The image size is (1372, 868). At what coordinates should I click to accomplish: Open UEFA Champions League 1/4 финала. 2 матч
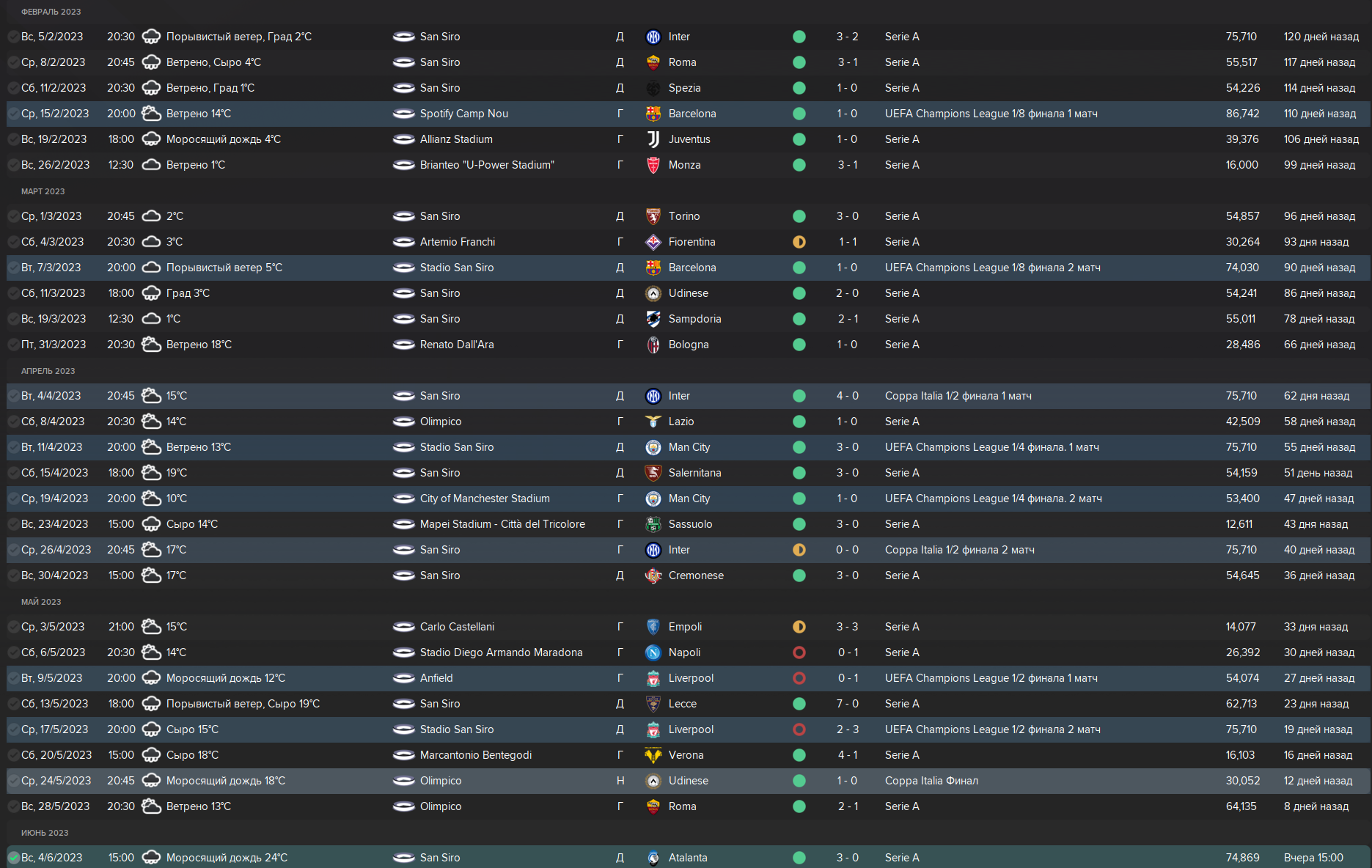coord(994,499)
